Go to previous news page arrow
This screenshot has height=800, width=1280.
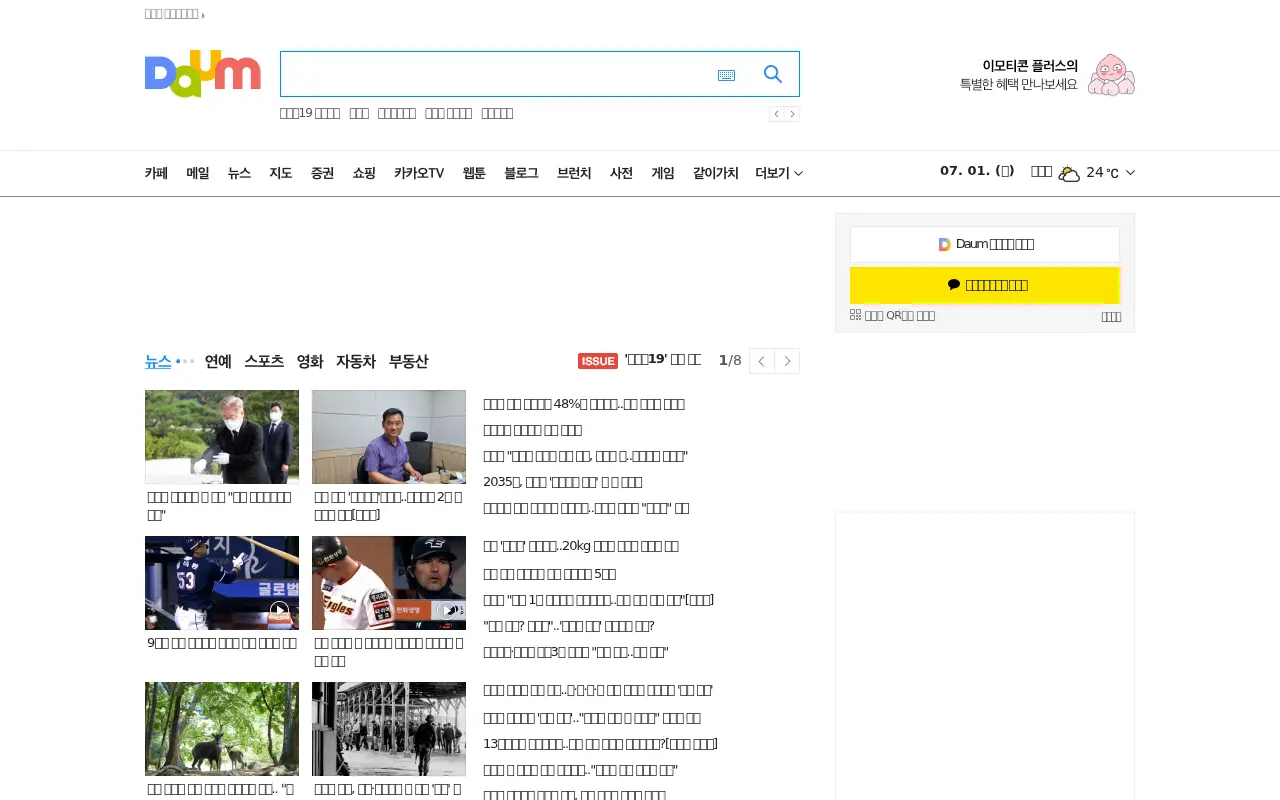[762, 361]
